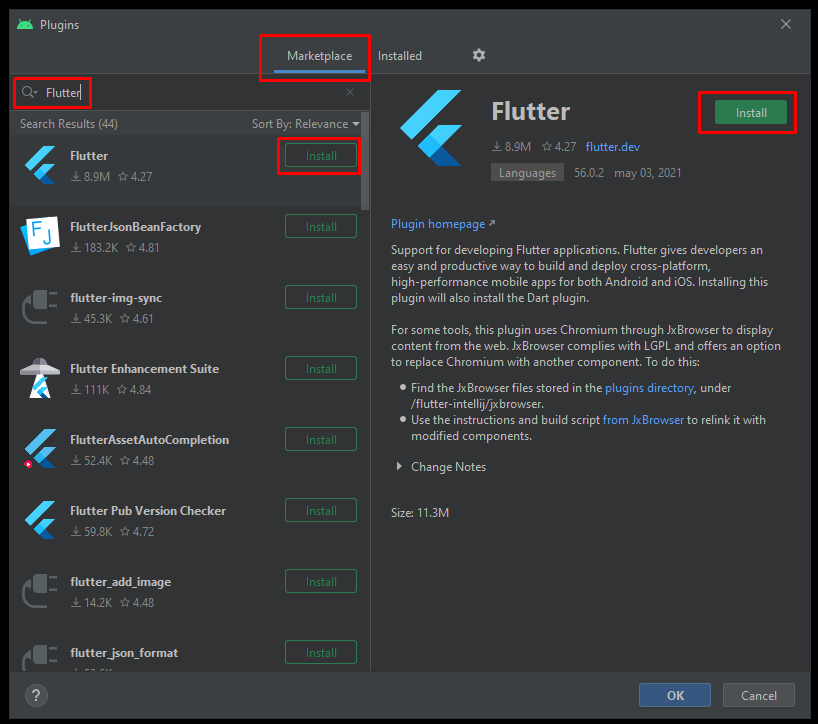Click the flutter_json_format plugin icon
Image resolution: width=818 pixels, height=724 pixels.
[x=40, y=657]
